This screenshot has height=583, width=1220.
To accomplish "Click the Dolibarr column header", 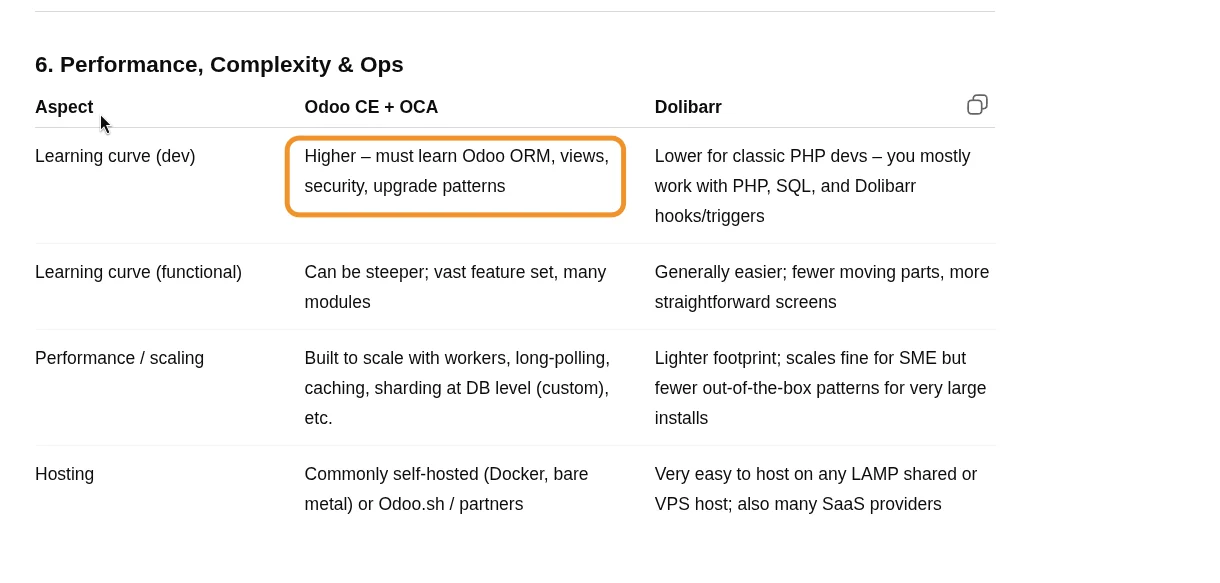I will tap(688, 107).
